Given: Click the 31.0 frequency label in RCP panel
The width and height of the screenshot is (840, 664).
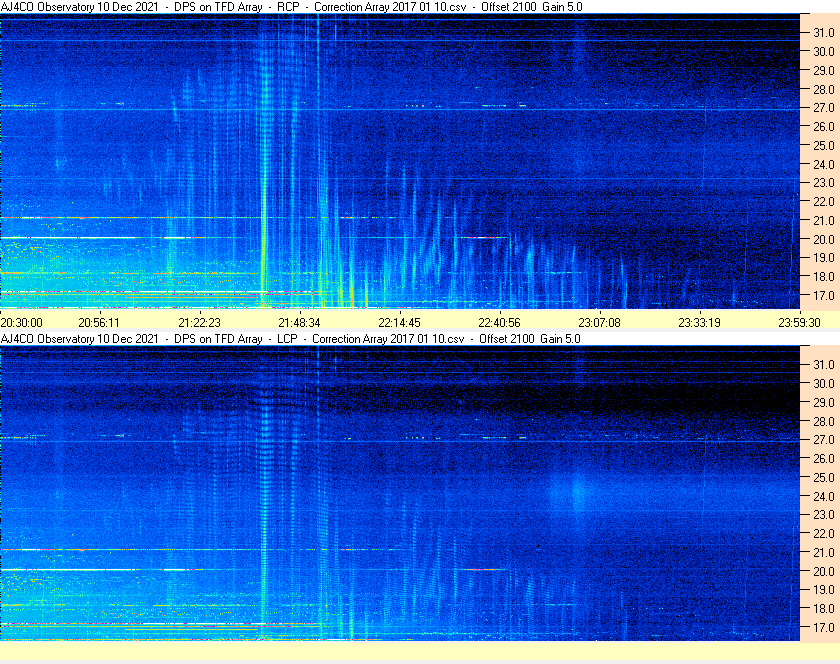Looking at the screenshot, I should (824, 33).
